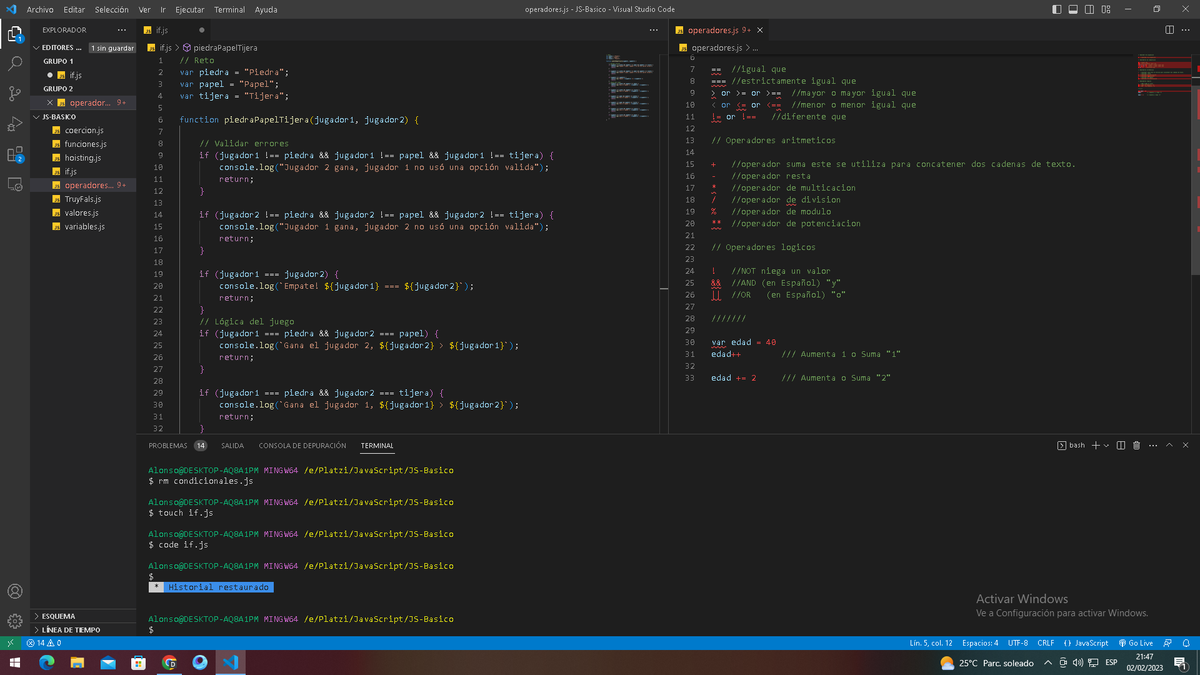Create a new terminal with plus icon

[1095, 445]
